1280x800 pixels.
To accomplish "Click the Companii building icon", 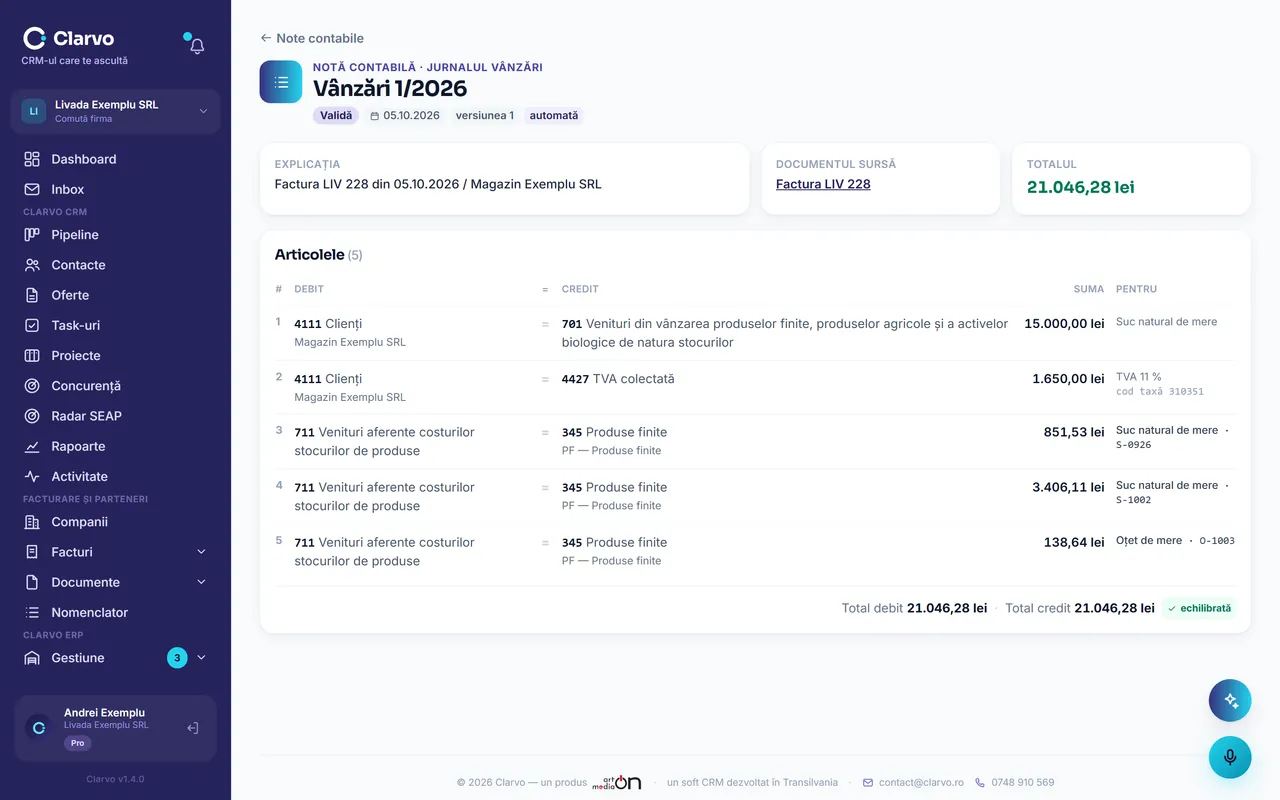I will [32, 522].
